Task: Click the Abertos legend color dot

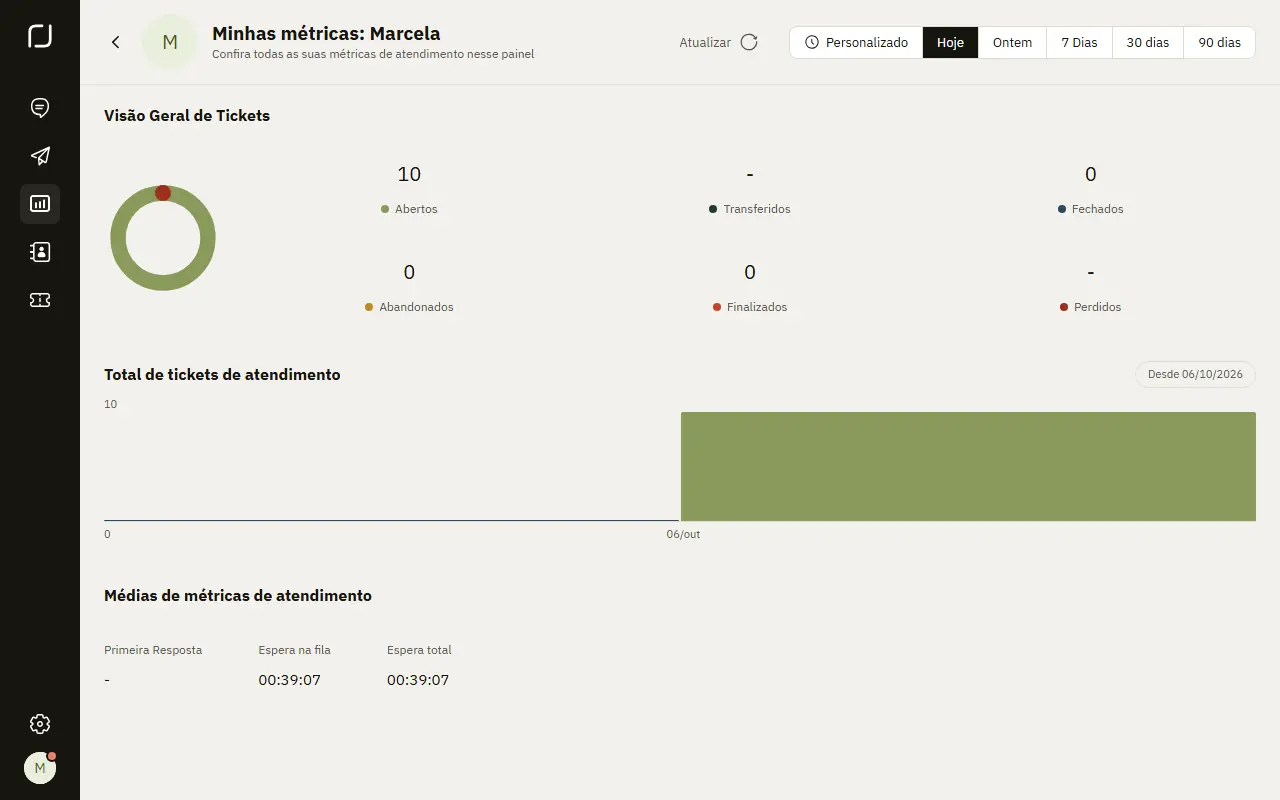Action: [x=385, y=209]
